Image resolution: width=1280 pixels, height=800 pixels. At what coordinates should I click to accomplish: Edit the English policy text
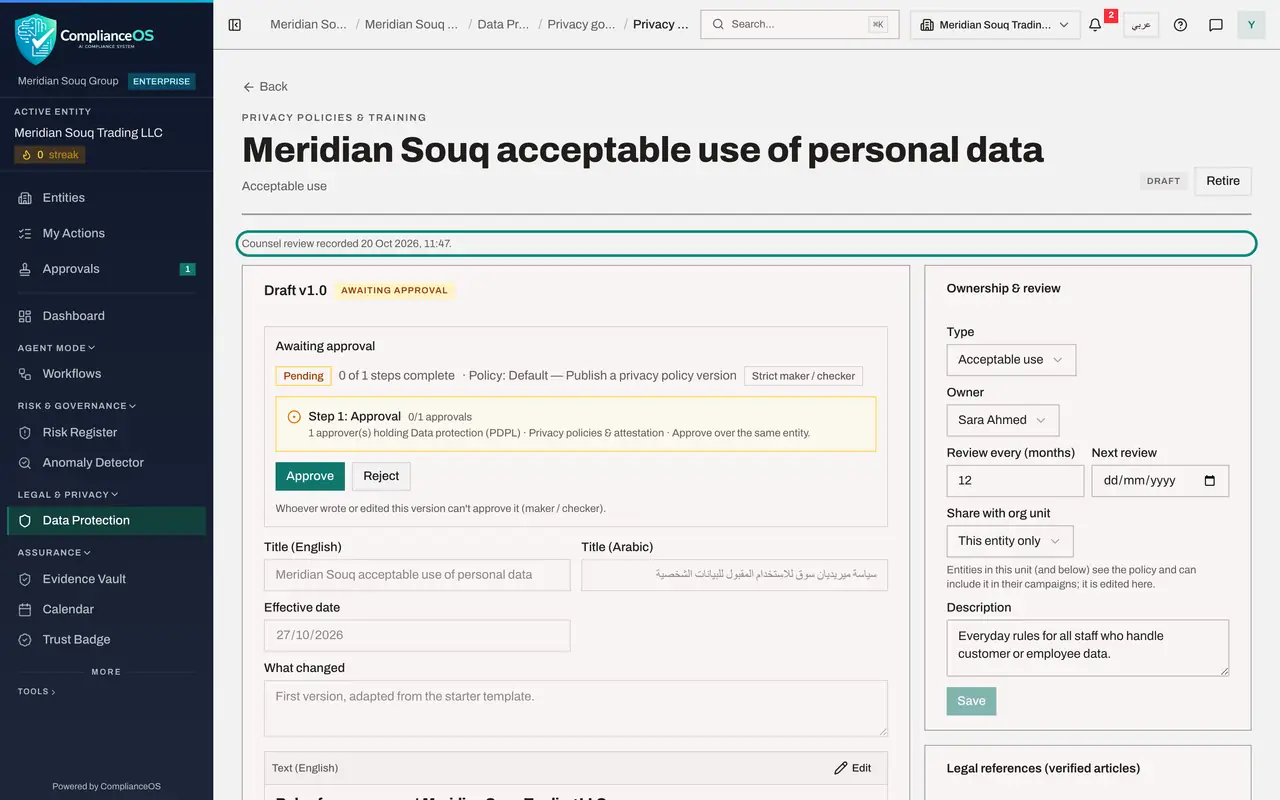853,768
